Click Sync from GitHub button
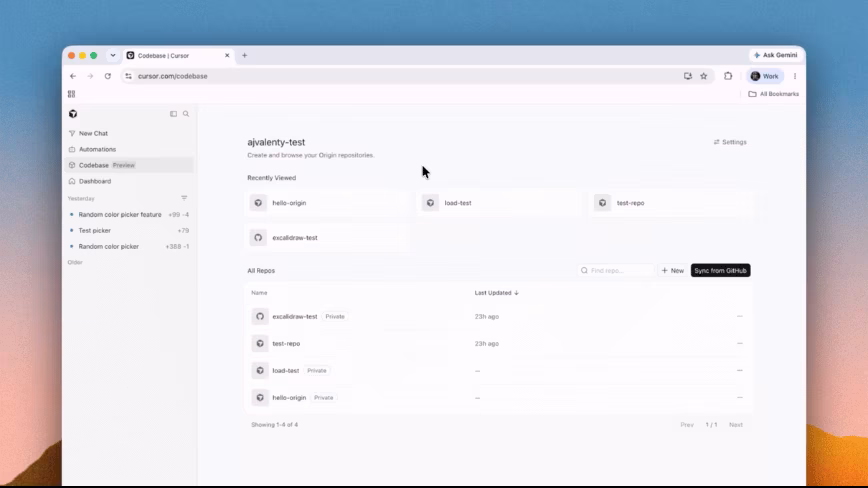The width and height of the screenshot is (868, 488). (x=720, y=271)
